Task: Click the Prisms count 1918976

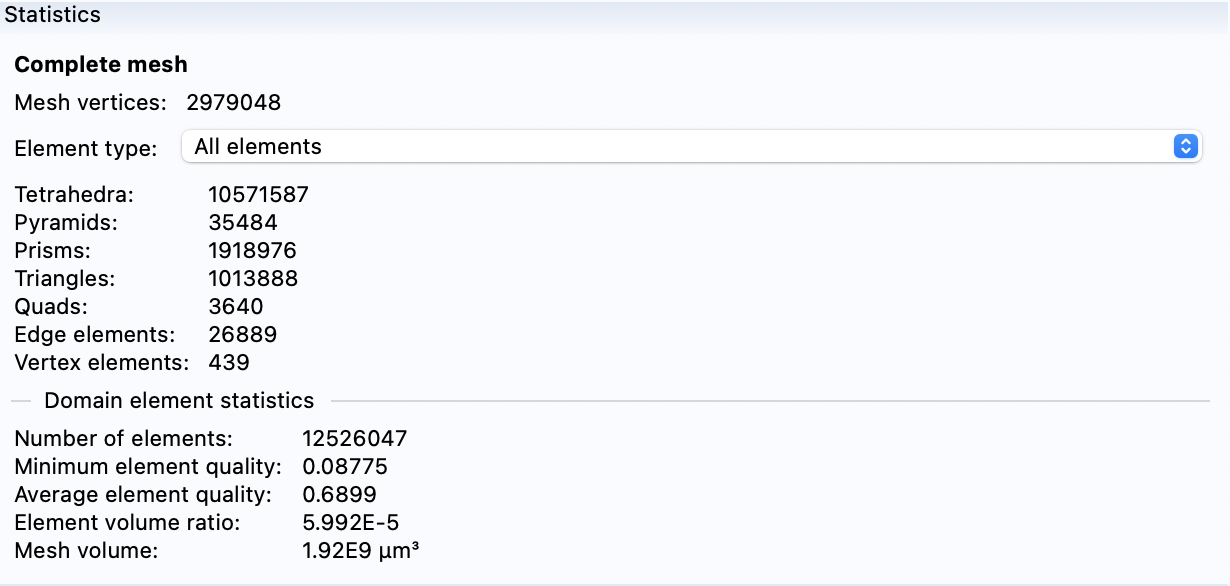Action: [253, 250]
